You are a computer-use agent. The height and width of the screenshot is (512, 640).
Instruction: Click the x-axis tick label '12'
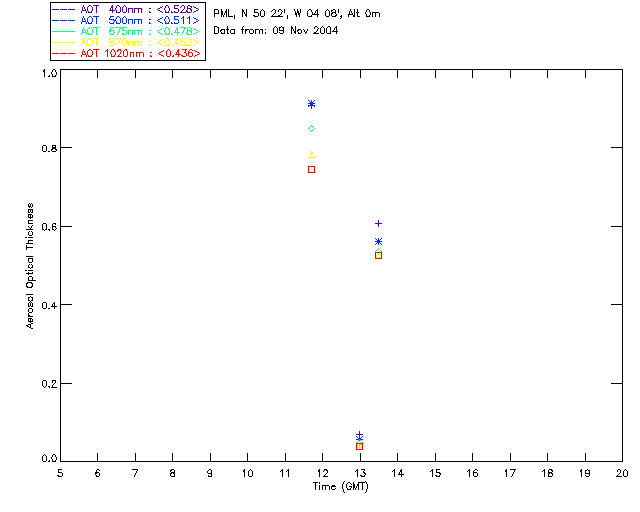click(x=322, y=473)
